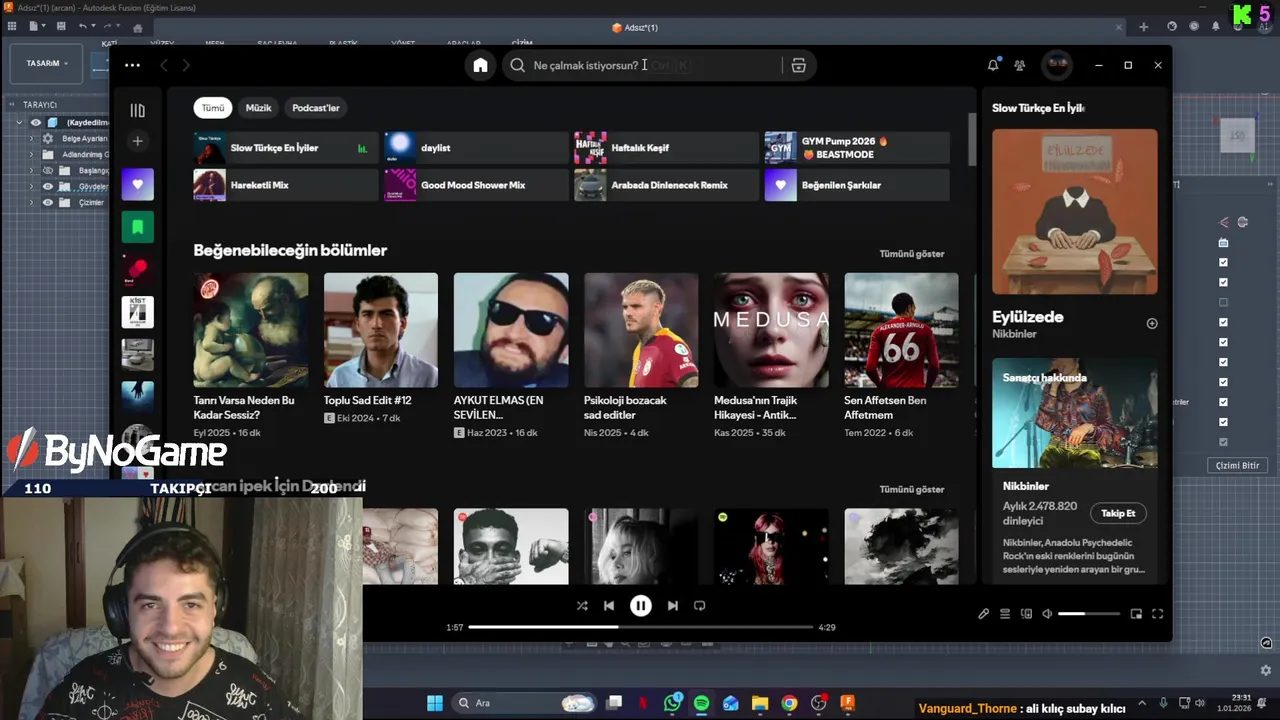Follow Nikbinler with Takip Et
This screenshot has width=1280, height=720.
click(x=1118, y=513)
